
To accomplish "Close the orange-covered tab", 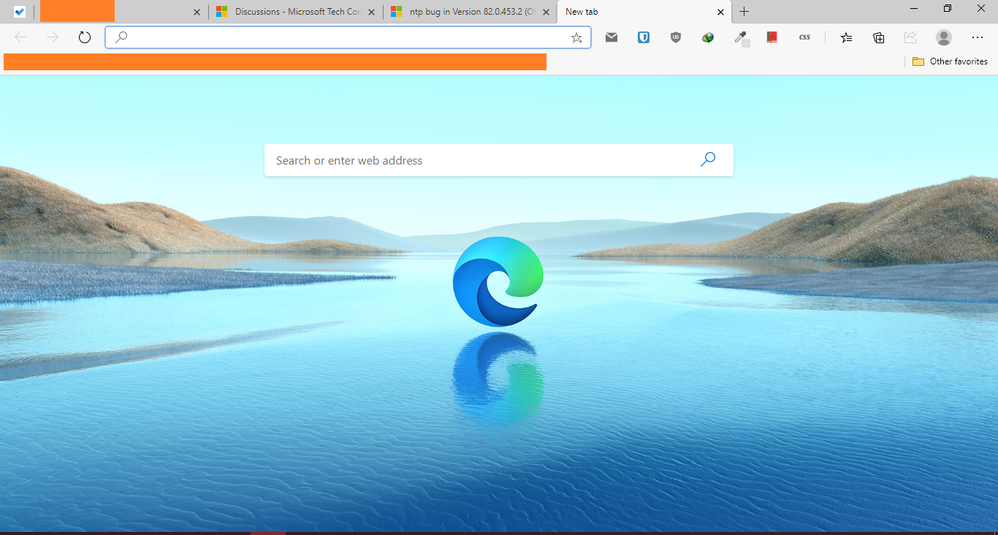I will click(197, 12).
